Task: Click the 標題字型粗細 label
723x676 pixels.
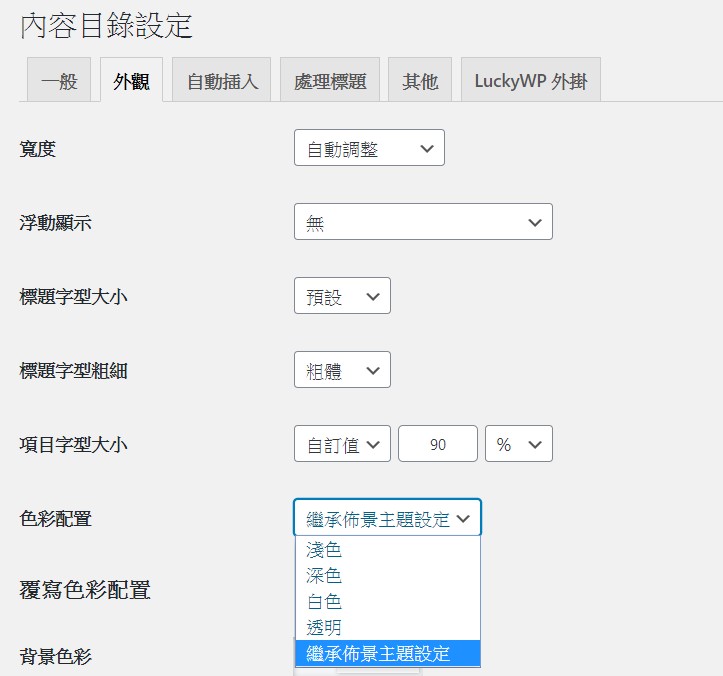Action: coord(73,371)
